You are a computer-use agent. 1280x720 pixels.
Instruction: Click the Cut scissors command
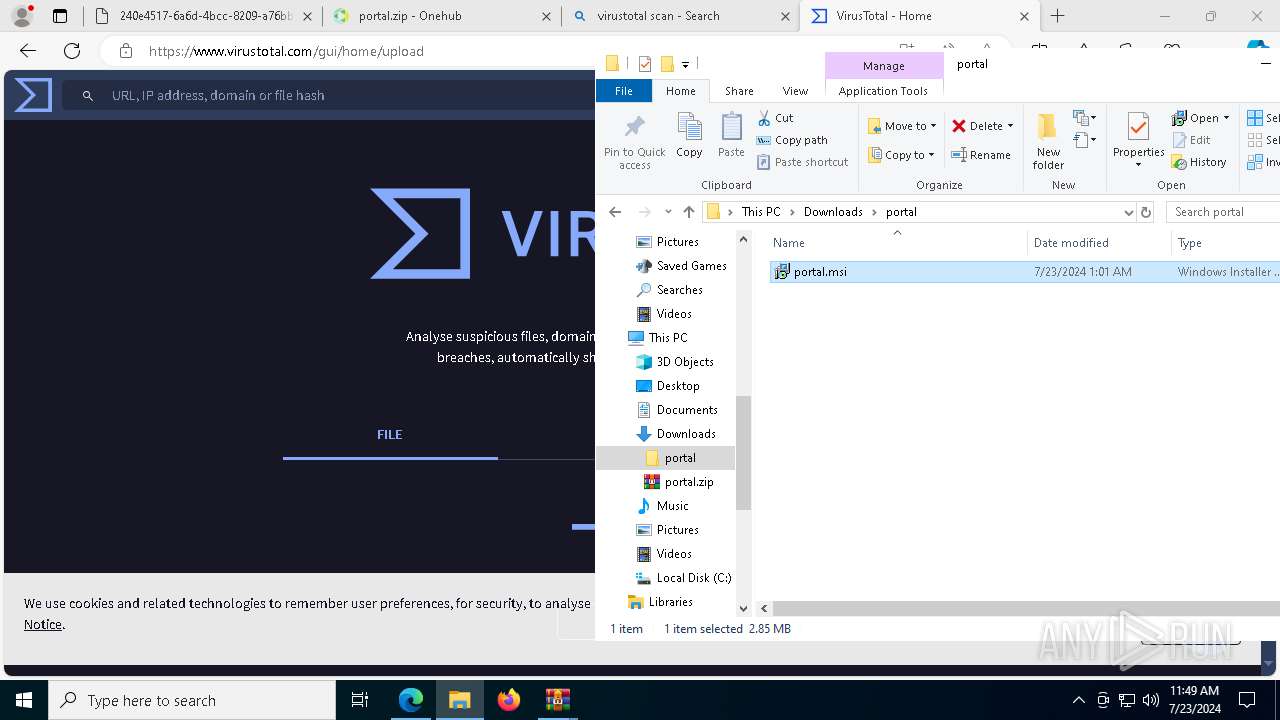pos(775,118)
